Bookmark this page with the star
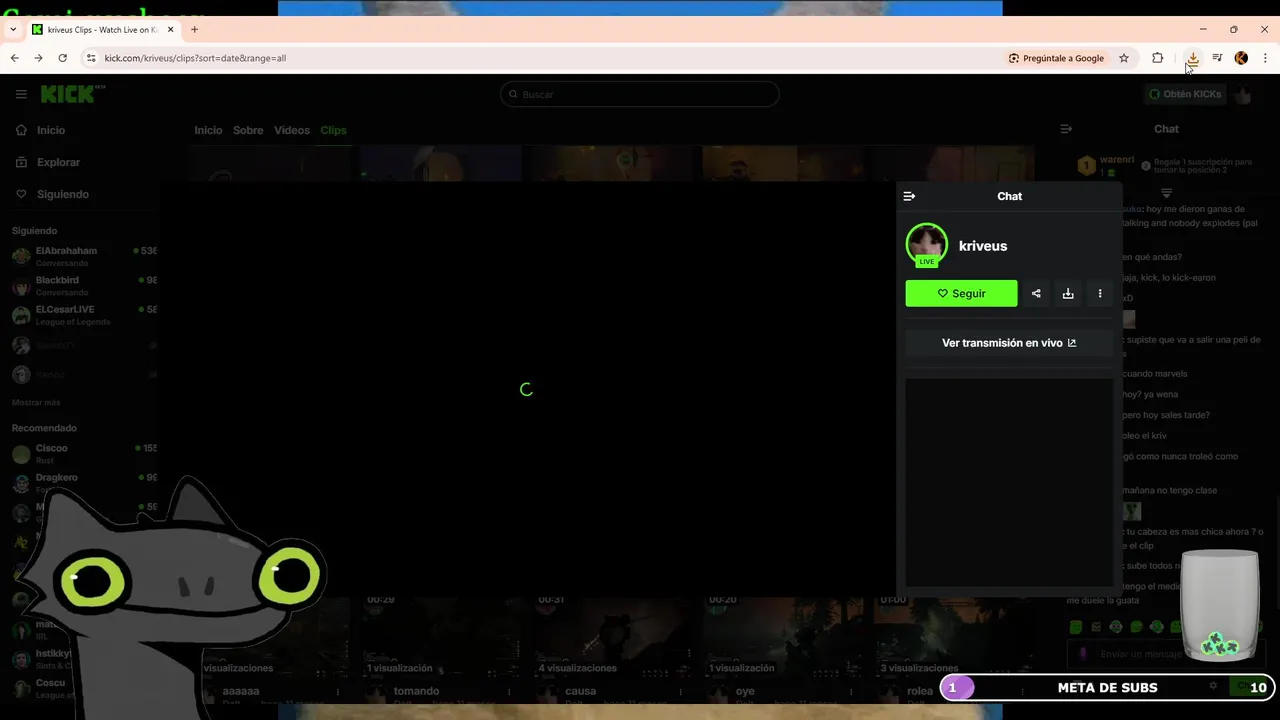 [1124, 58]
